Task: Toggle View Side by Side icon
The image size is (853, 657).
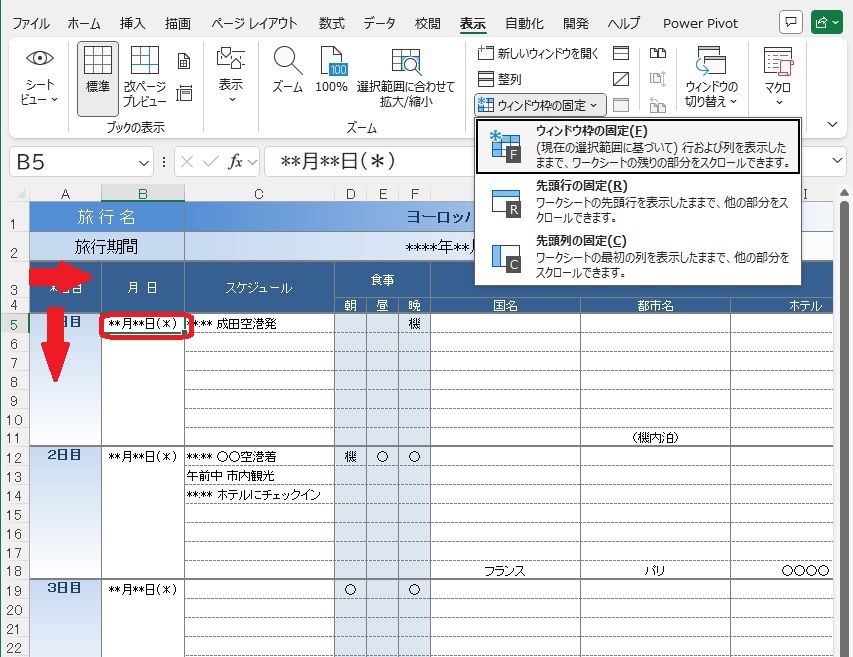Action: 657,54
